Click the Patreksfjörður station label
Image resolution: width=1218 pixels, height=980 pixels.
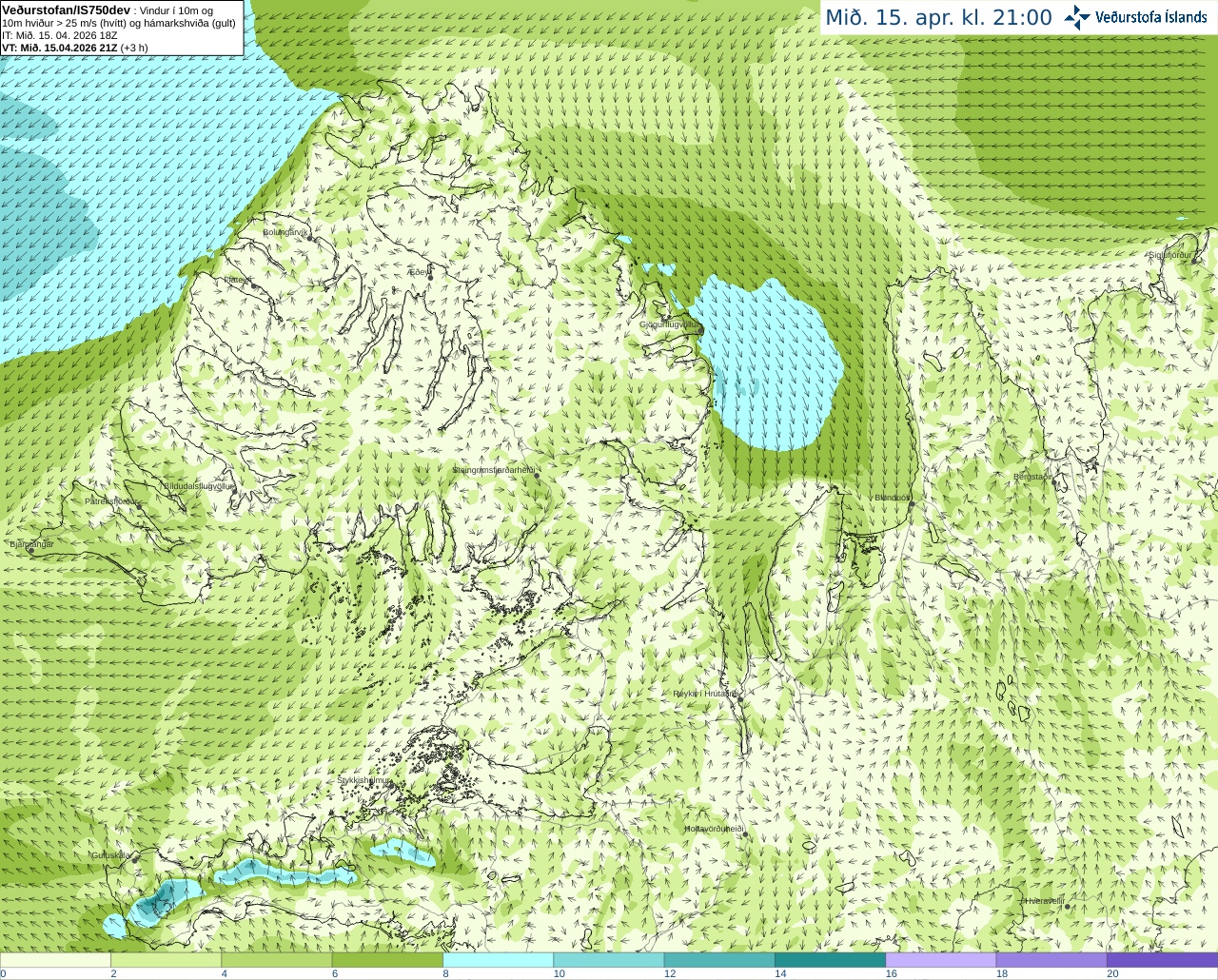click(x=111, y=501)
